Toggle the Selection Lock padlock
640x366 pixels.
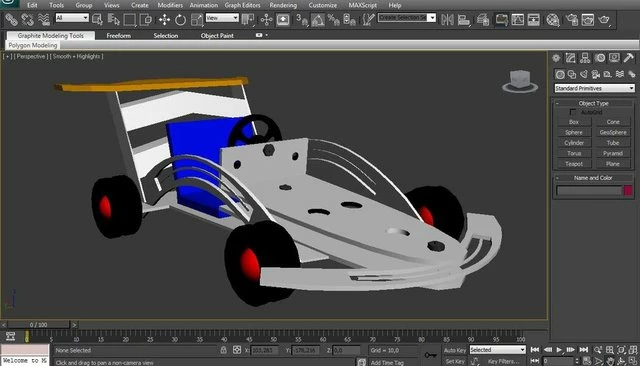point(223,350)
